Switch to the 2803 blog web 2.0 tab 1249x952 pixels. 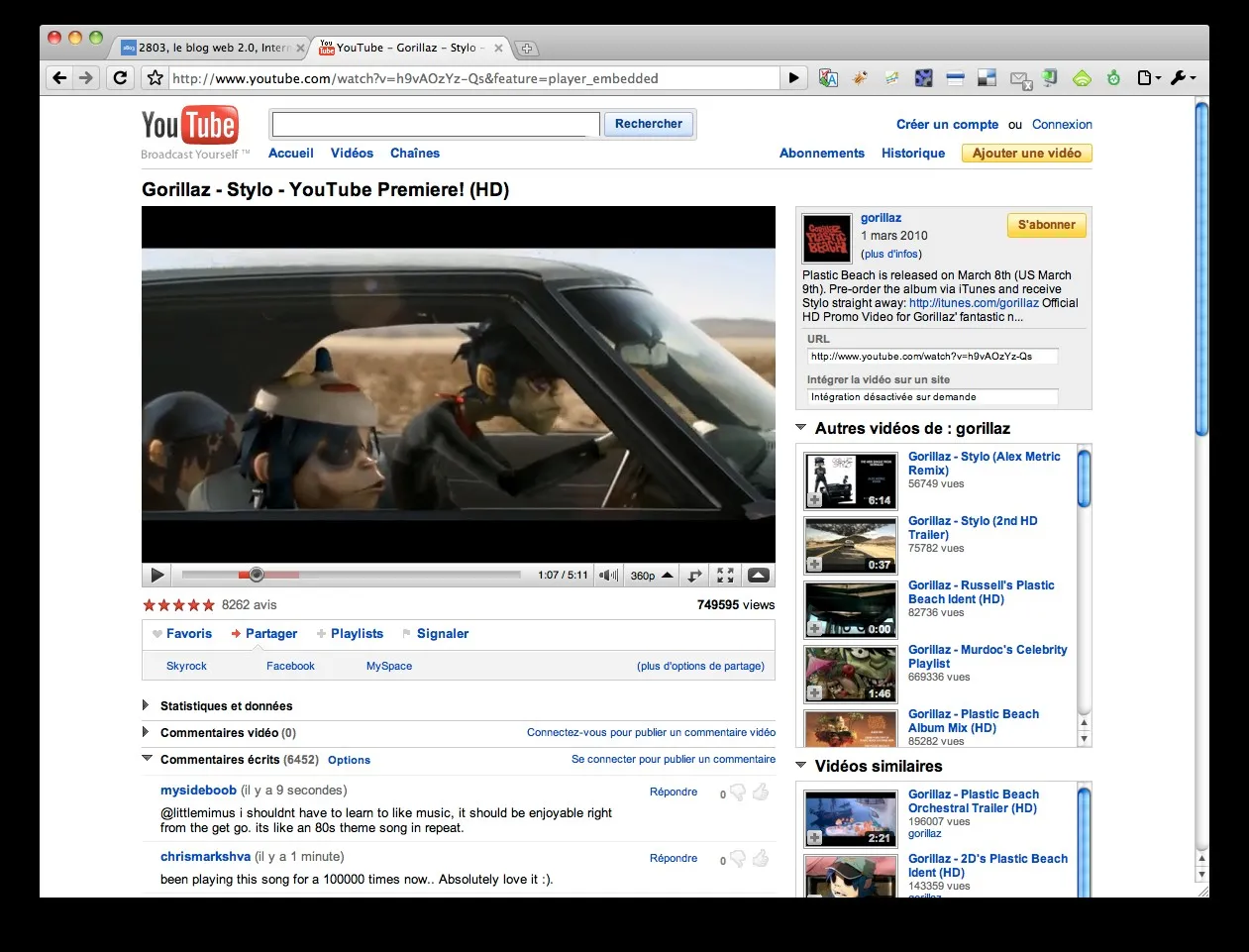213,48
